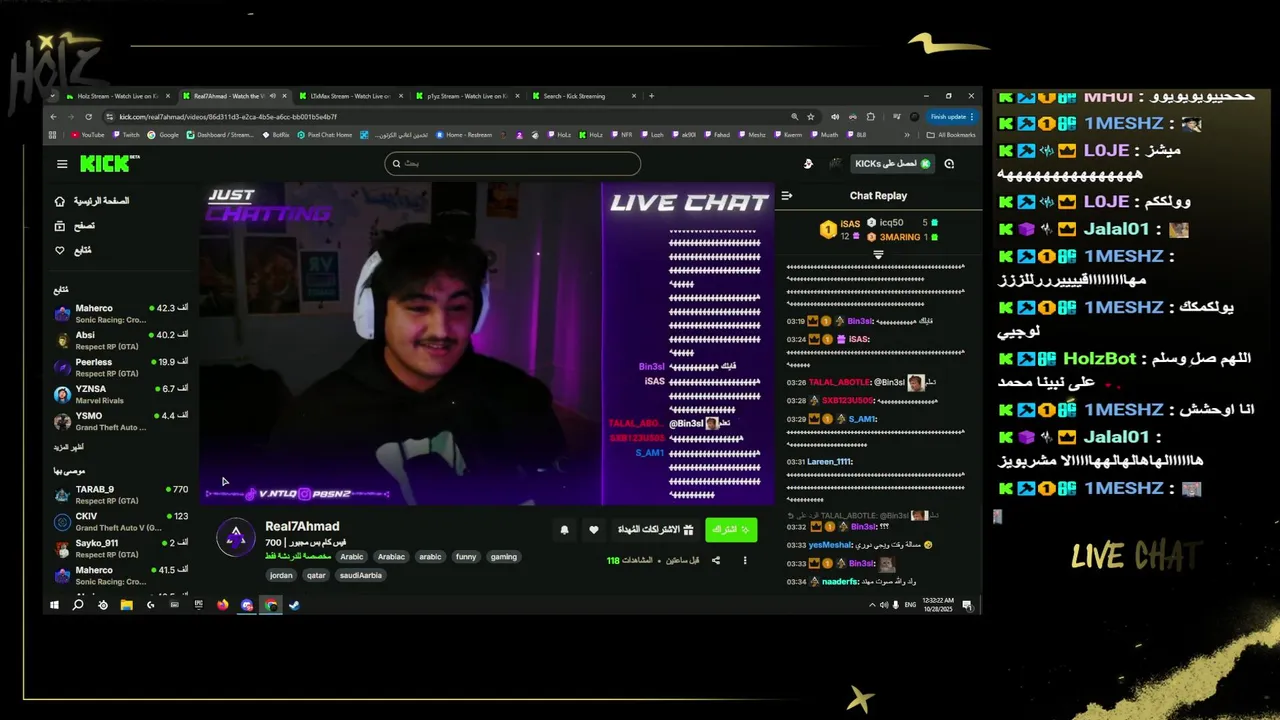This screenshot has height=720, width=1280.
Task: Select the qatar tag
Action: point(316,575)
